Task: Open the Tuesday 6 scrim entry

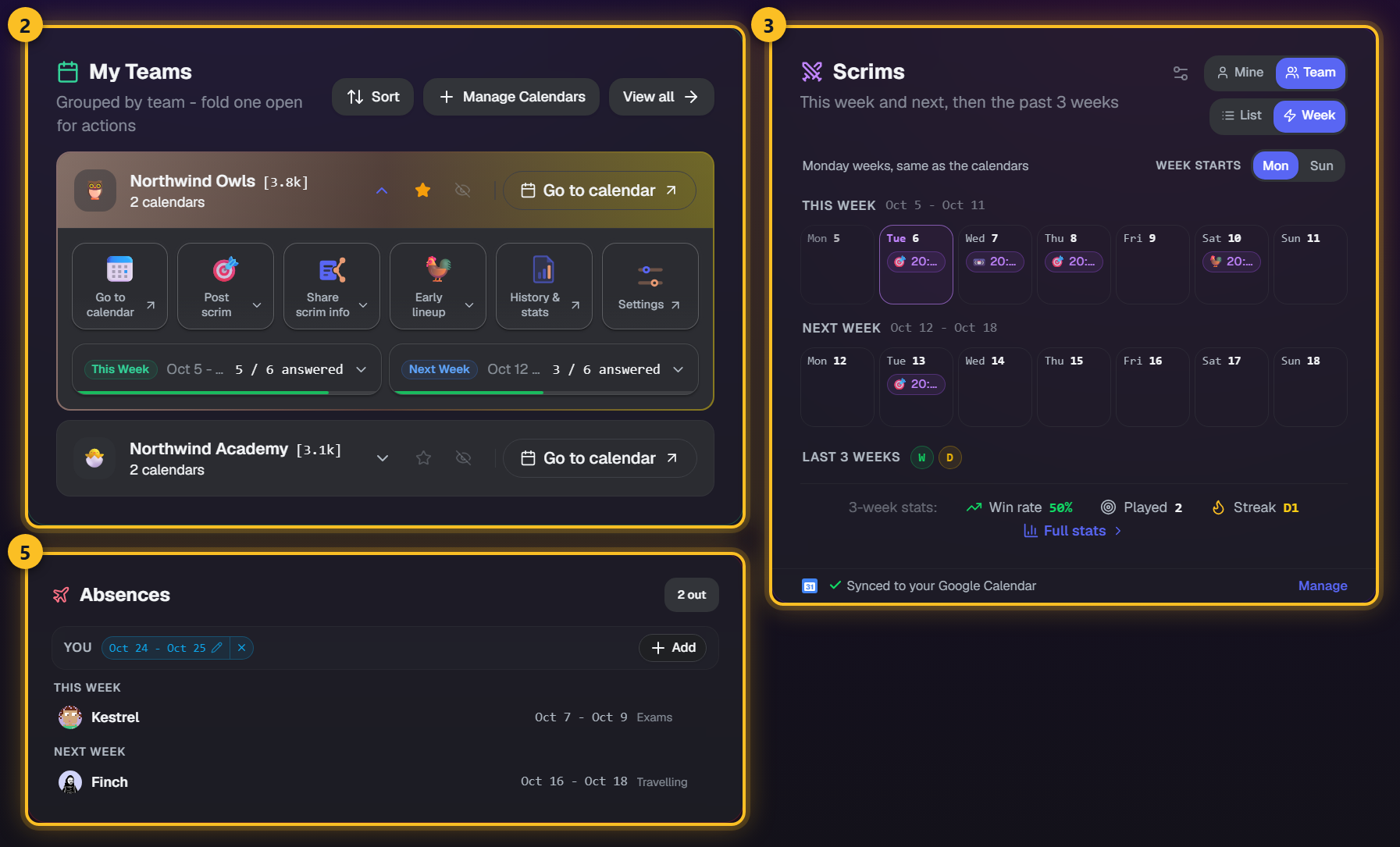Action: (916, 262)
